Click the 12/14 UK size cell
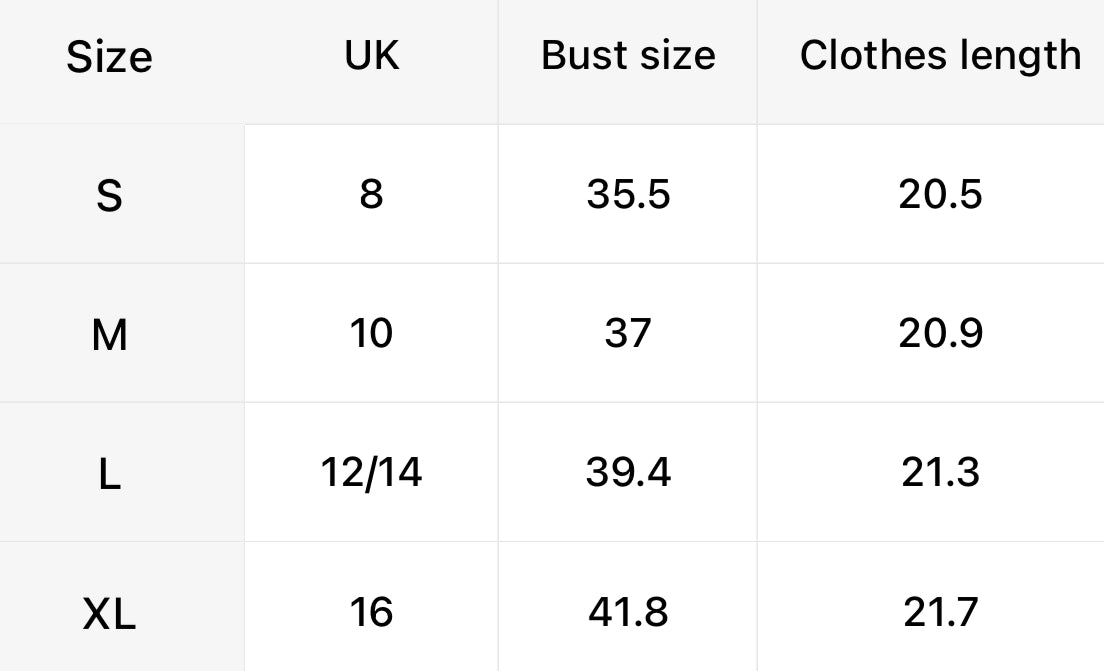 coord(372,472)
